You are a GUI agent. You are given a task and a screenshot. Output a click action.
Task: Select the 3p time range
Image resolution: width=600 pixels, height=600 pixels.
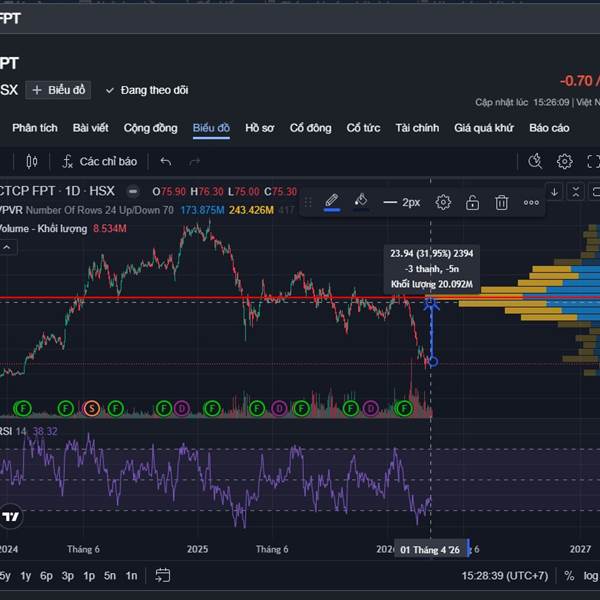tap(68, 576)
